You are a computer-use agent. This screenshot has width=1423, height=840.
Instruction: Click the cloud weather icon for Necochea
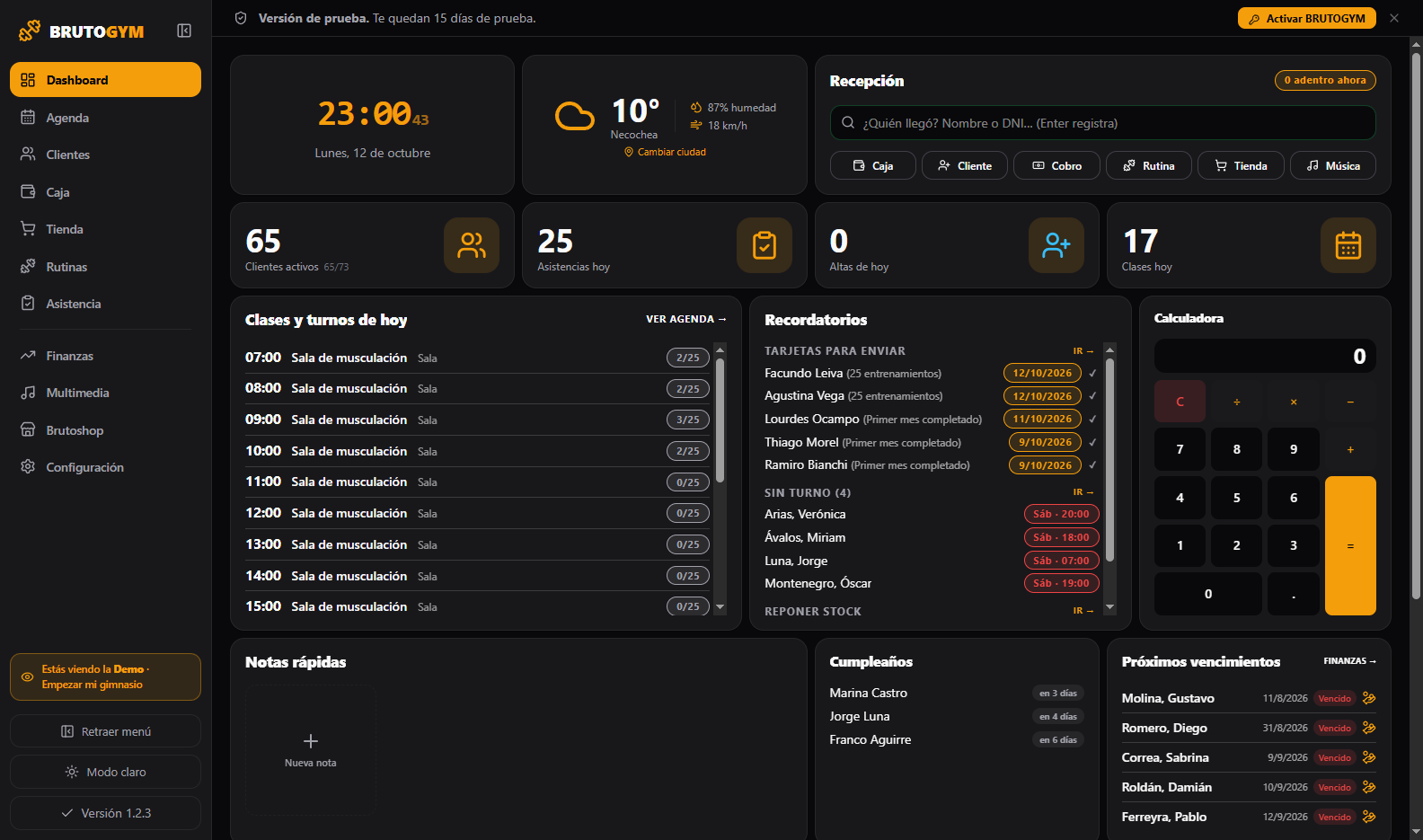tap(575, 116)
